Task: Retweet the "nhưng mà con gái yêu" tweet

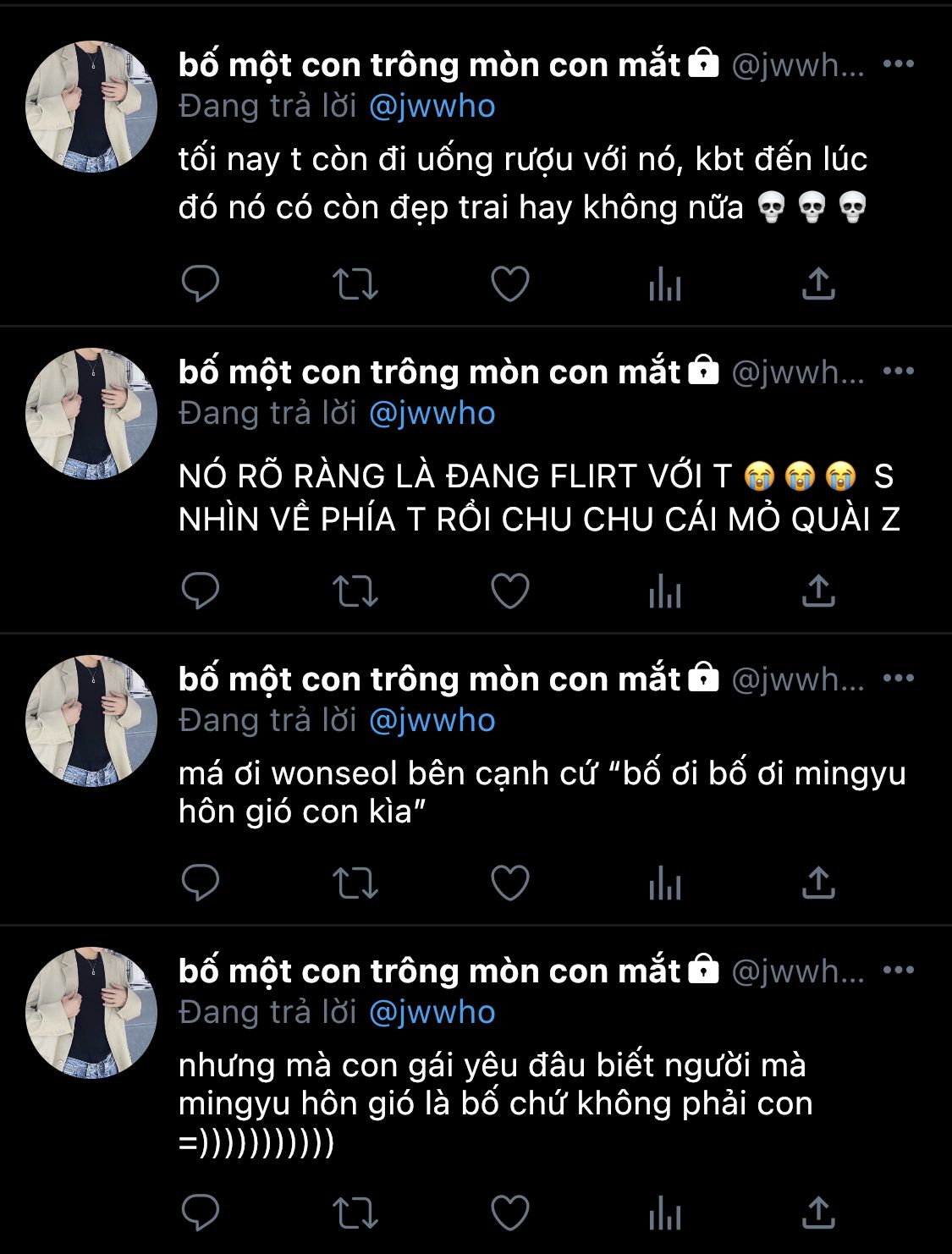Action: [355, 1213]
